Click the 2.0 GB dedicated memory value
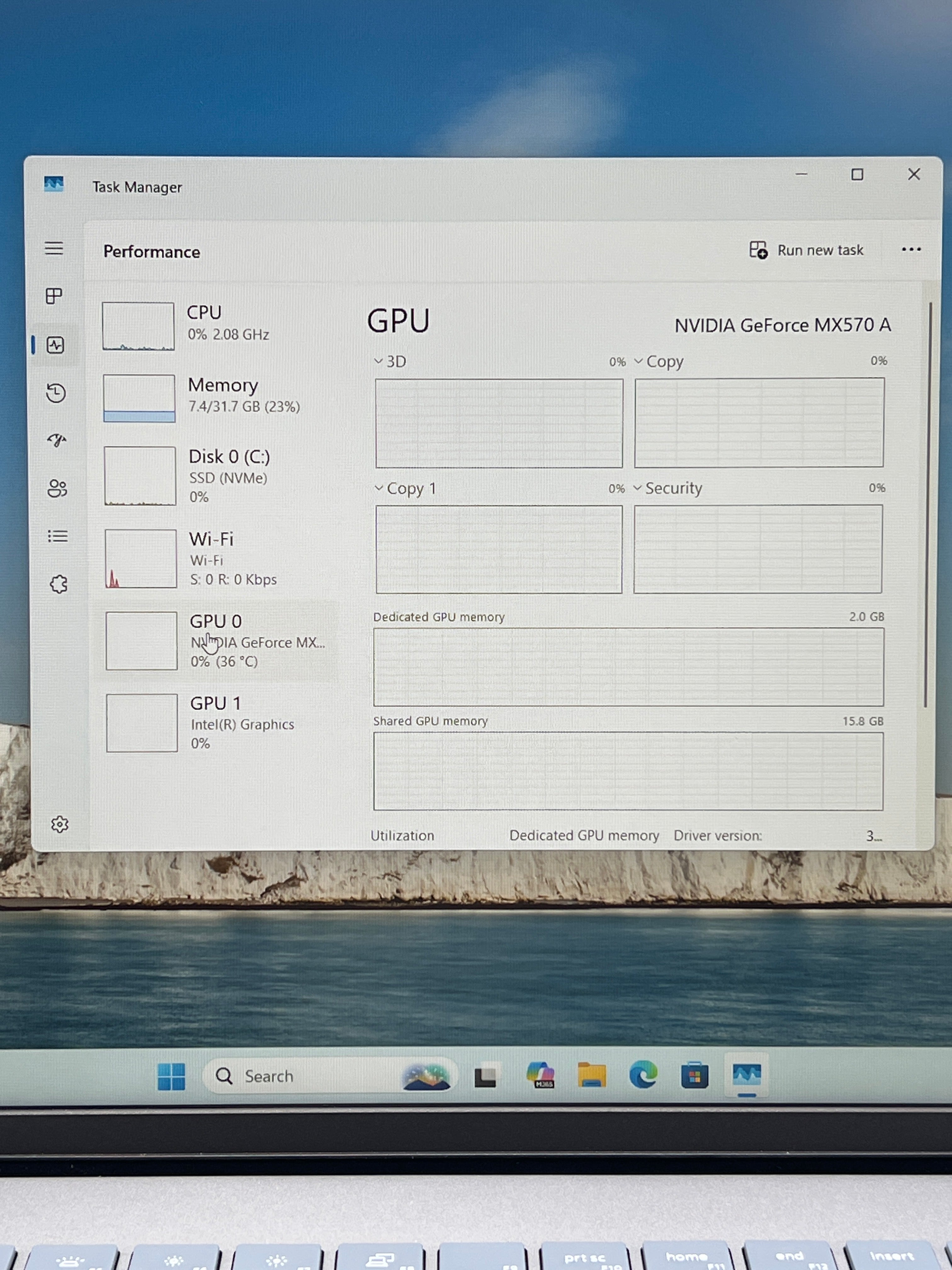The image size is (952, 1270). click(x=866, y=617)
